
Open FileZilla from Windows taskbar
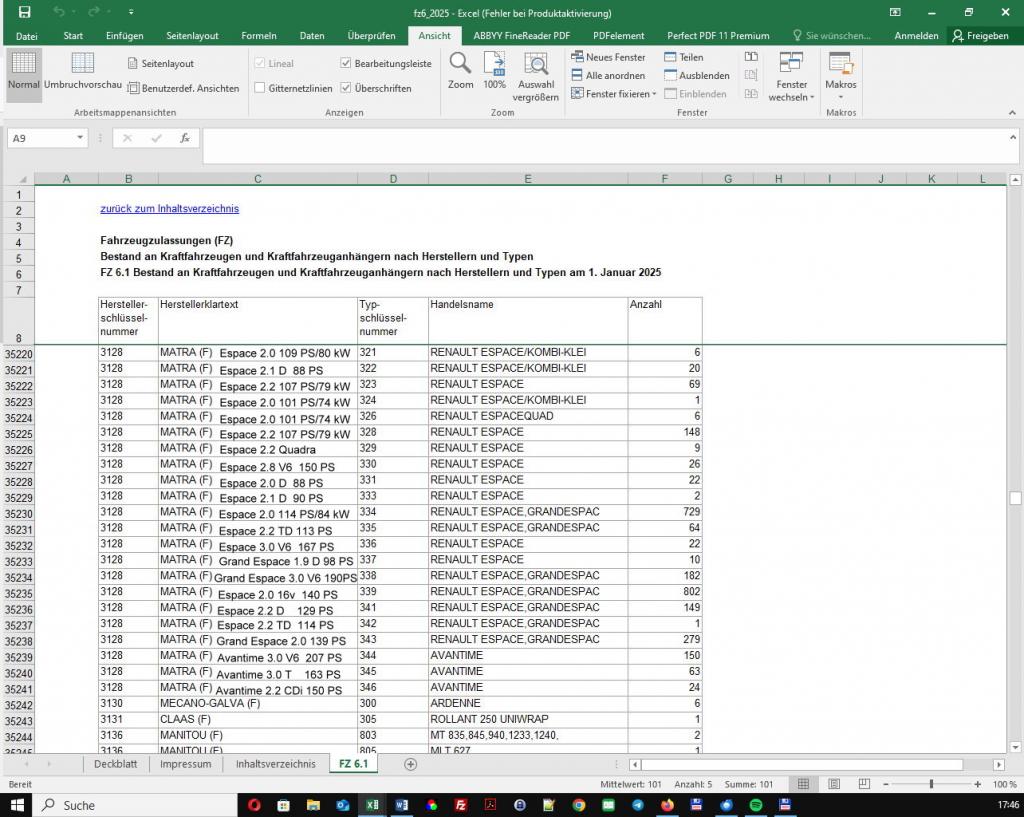(460, 805)
